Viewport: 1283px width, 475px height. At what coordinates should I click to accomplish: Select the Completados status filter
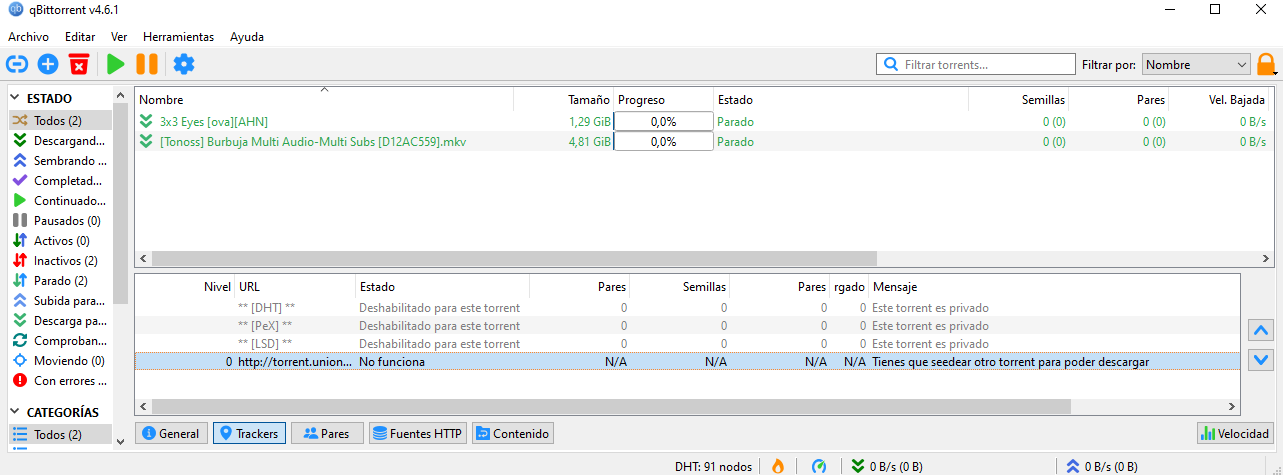tap(59, 181)
